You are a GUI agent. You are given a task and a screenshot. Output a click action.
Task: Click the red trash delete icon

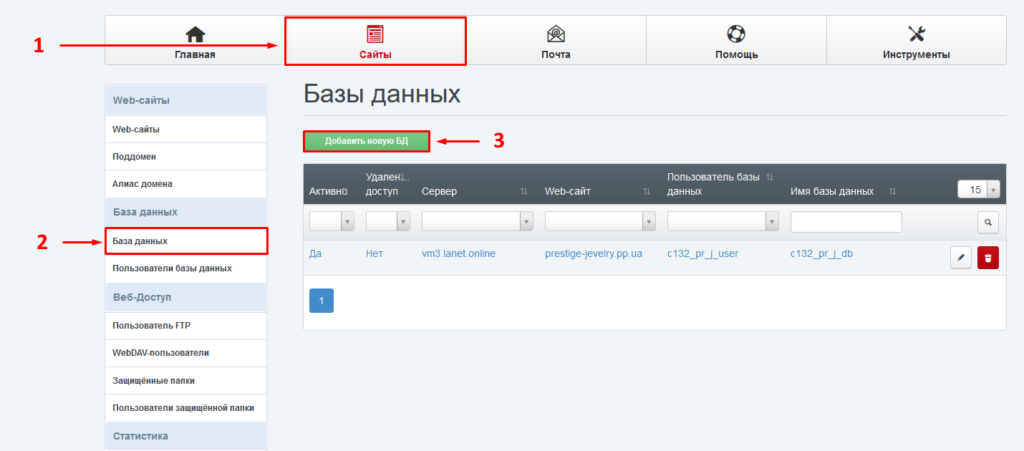click(x=988, y=259)
